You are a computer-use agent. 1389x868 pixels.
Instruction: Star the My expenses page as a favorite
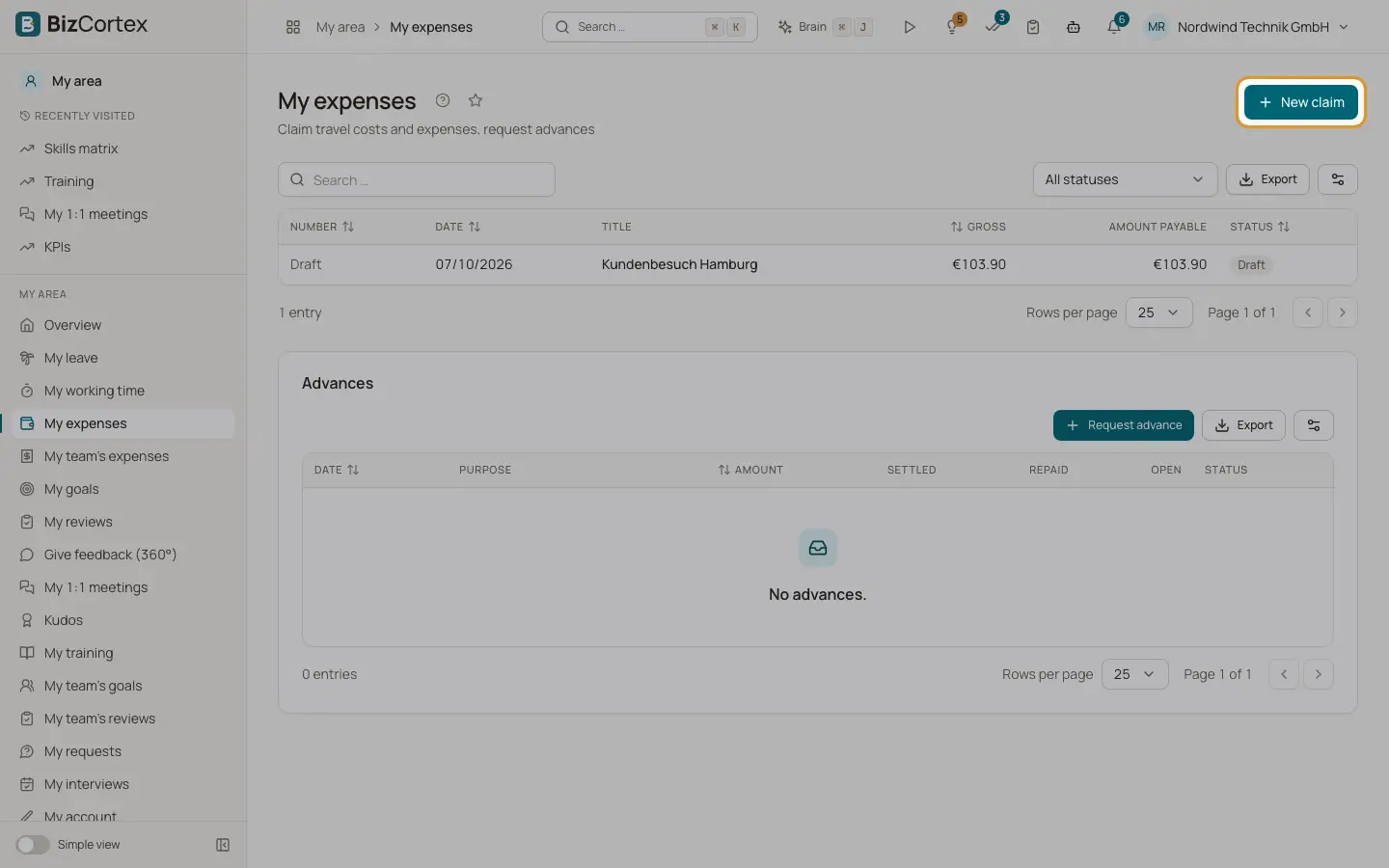pyautogui.click(x=476, y=100)
